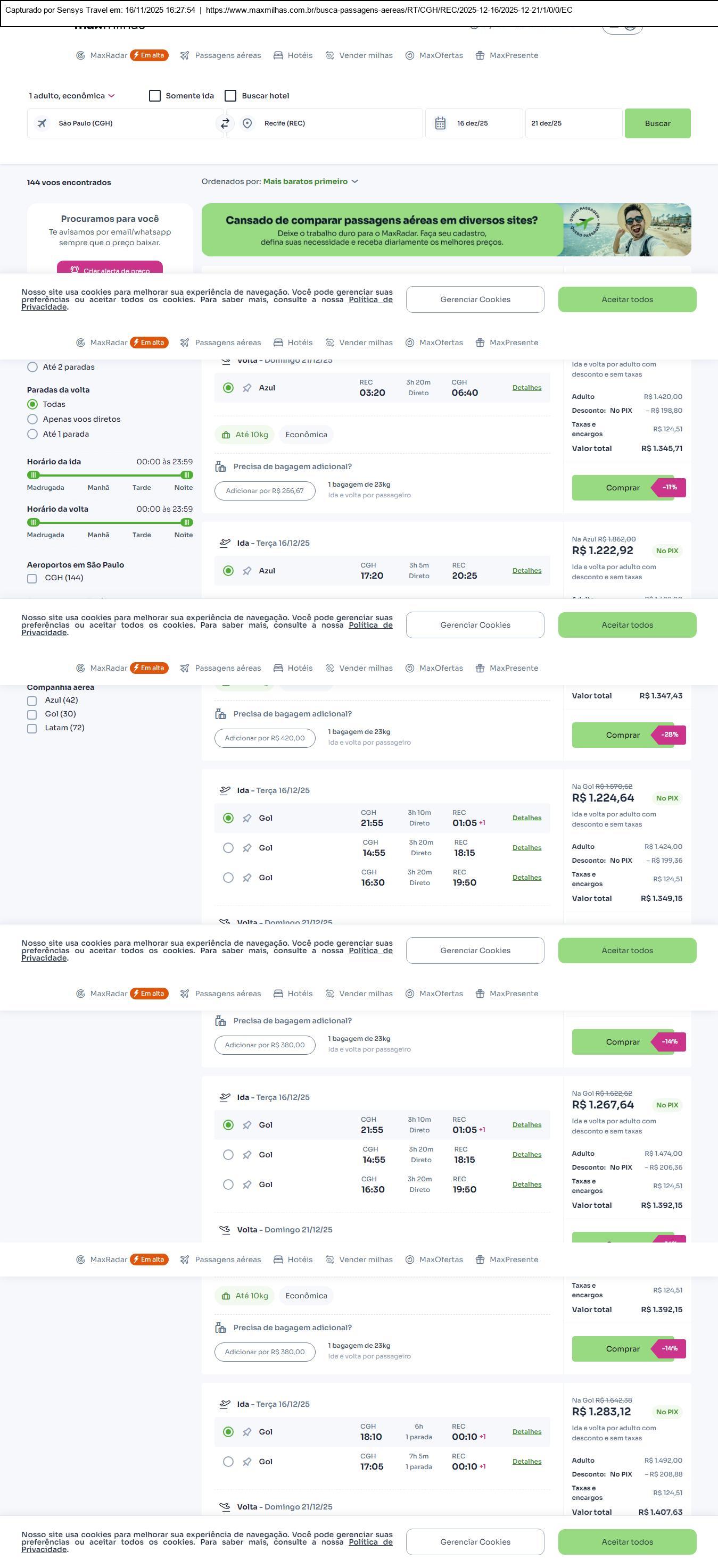Image resolution: width=718 pixels, height=1568 pixels.
Task: Select Apenas voos diretos for return stops
Action: click(x=33, y=419)
